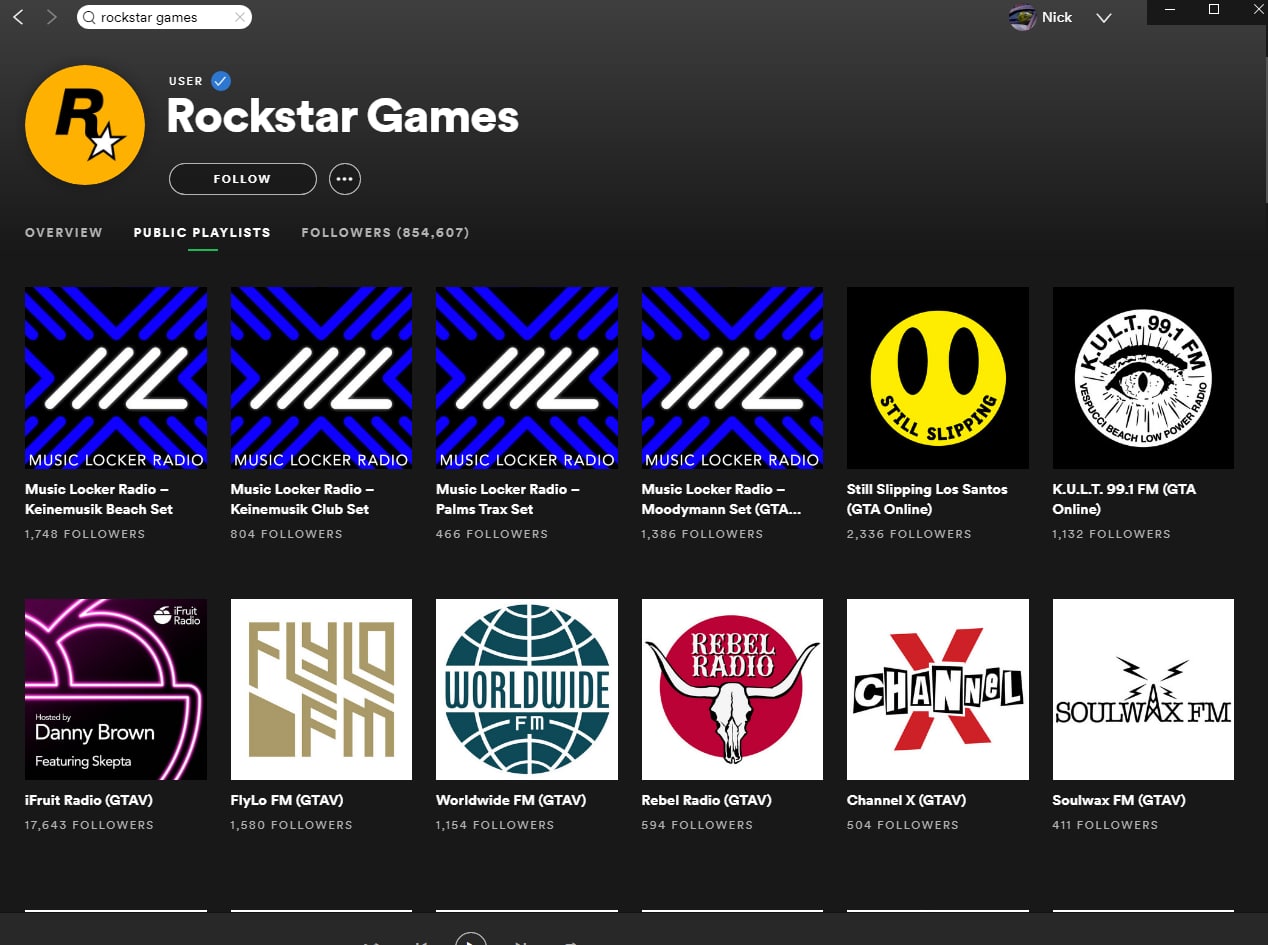The width and height of the screenshot is (1268, 945).
Task: Click the '1,580 FOLLOWERS' count
Action: click(292, 825)
